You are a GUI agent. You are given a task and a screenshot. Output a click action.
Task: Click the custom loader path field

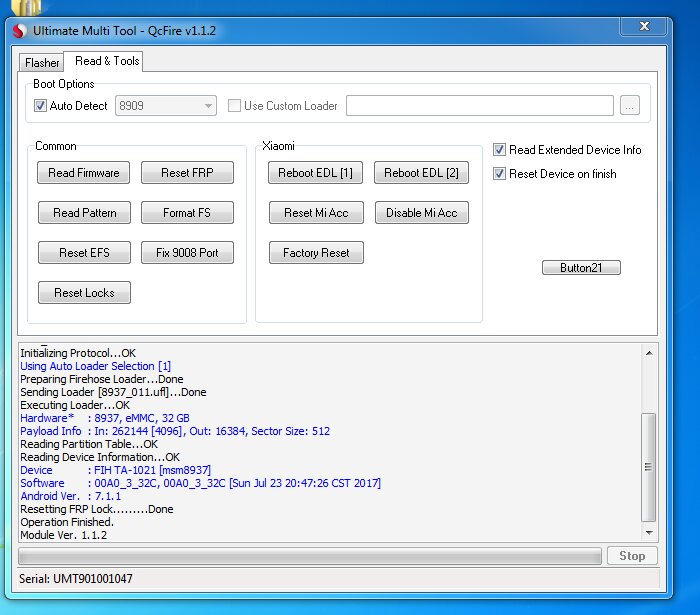pos(479,106)
